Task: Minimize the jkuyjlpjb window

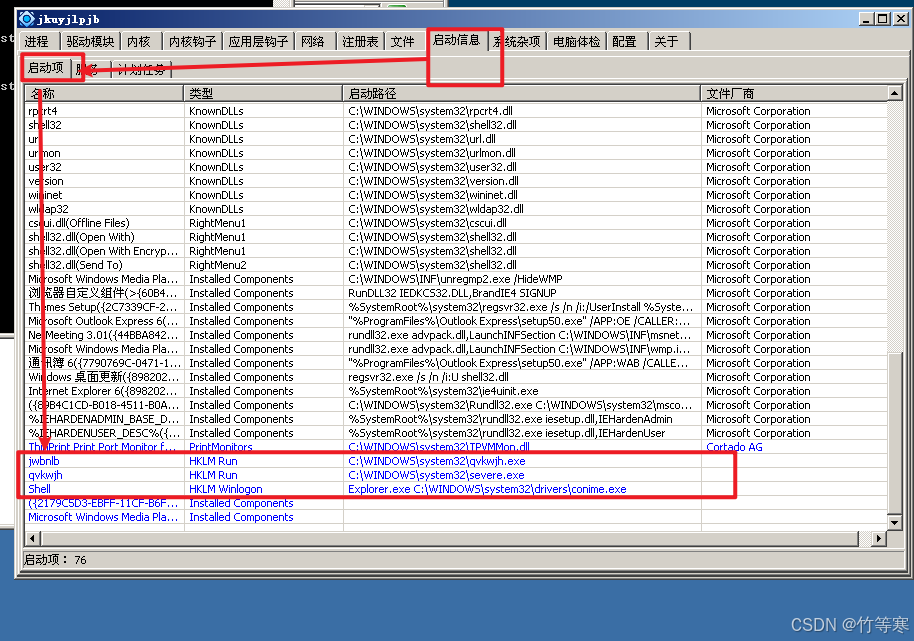Action: 867,18
